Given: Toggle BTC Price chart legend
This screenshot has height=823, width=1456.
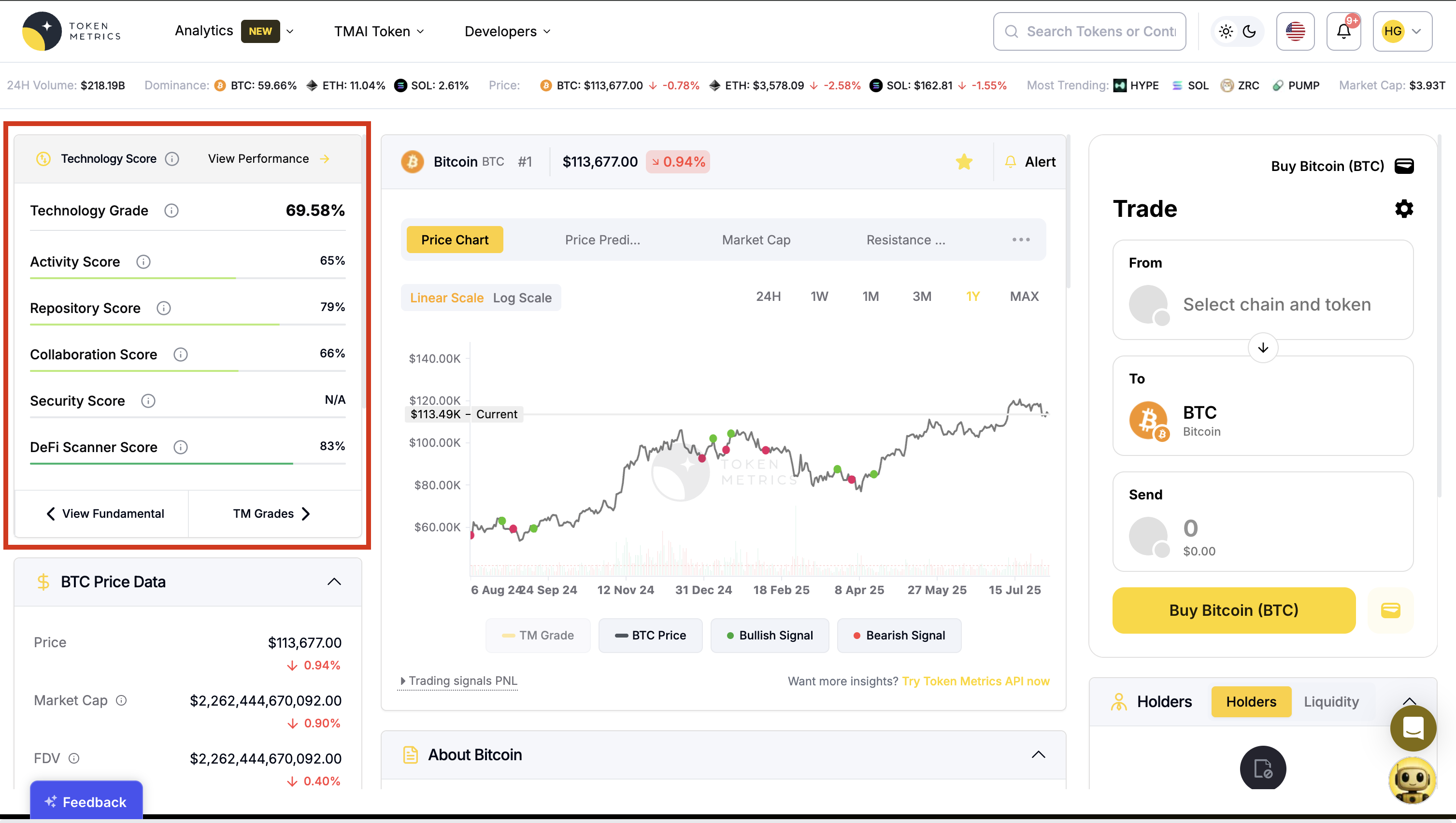Looking at the screenshot, I should tap(651, 635).
